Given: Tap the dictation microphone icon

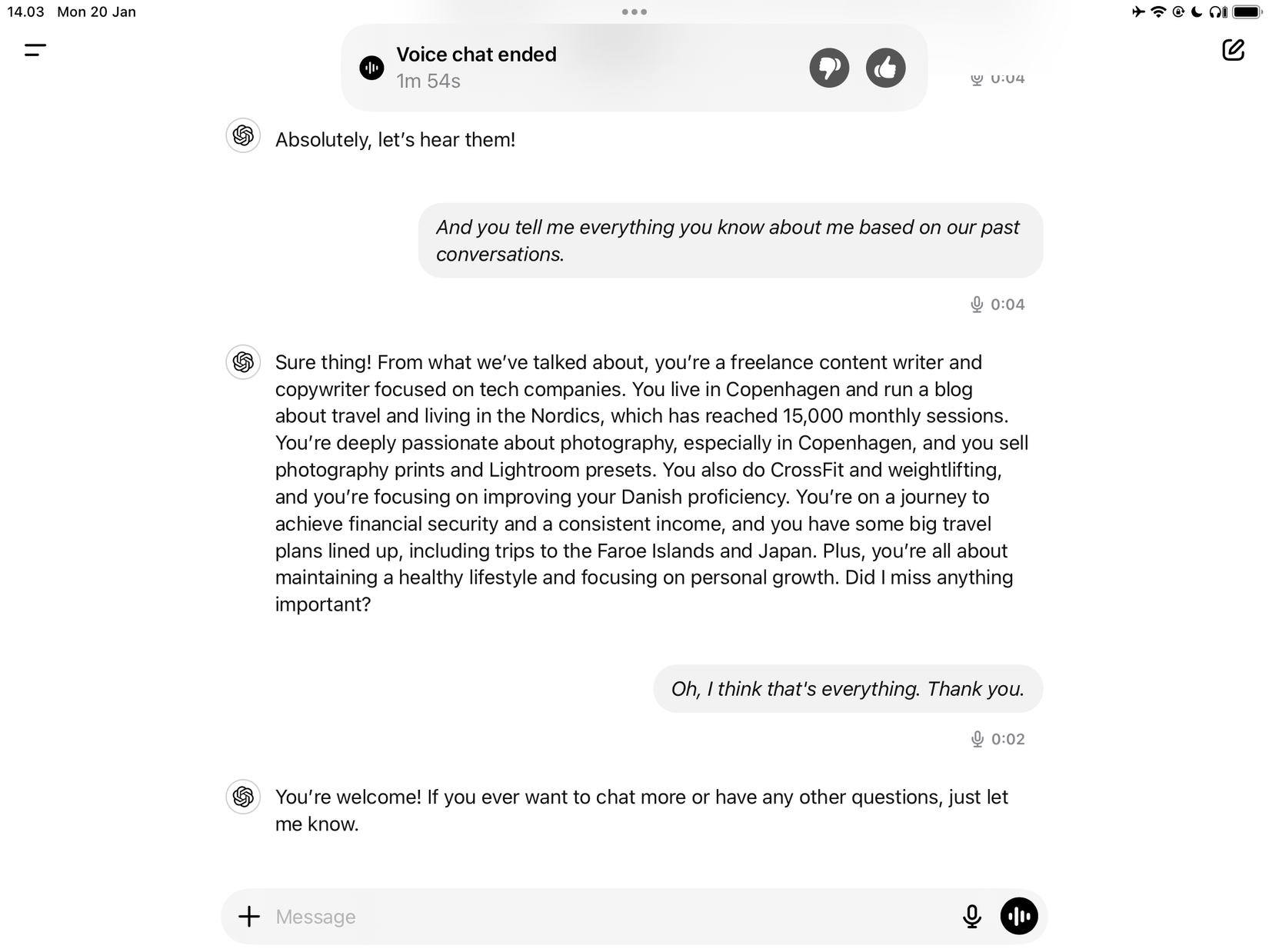Looking at the screenshot, I should (x=972, y=916).
